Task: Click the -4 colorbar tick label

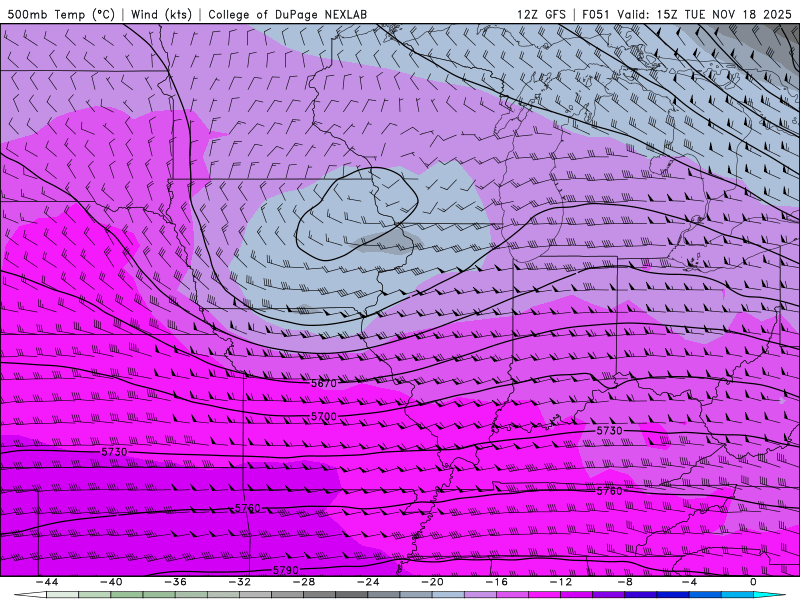Action: click(x=689, y=582)
